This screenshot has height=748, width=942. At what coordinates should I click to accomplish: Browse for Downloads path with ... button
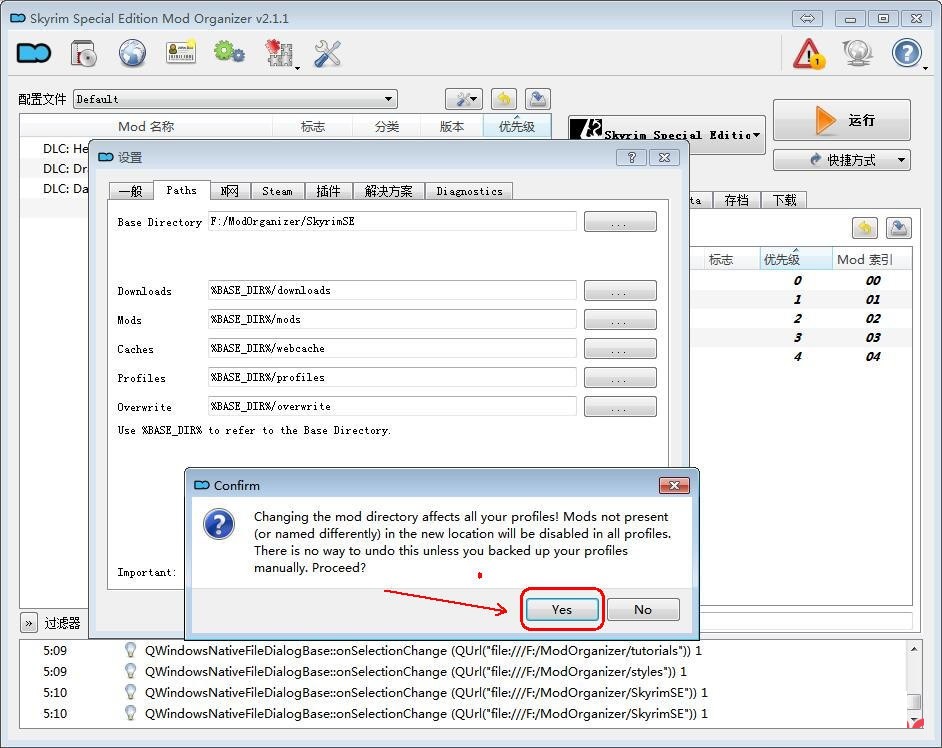[620, 290]
